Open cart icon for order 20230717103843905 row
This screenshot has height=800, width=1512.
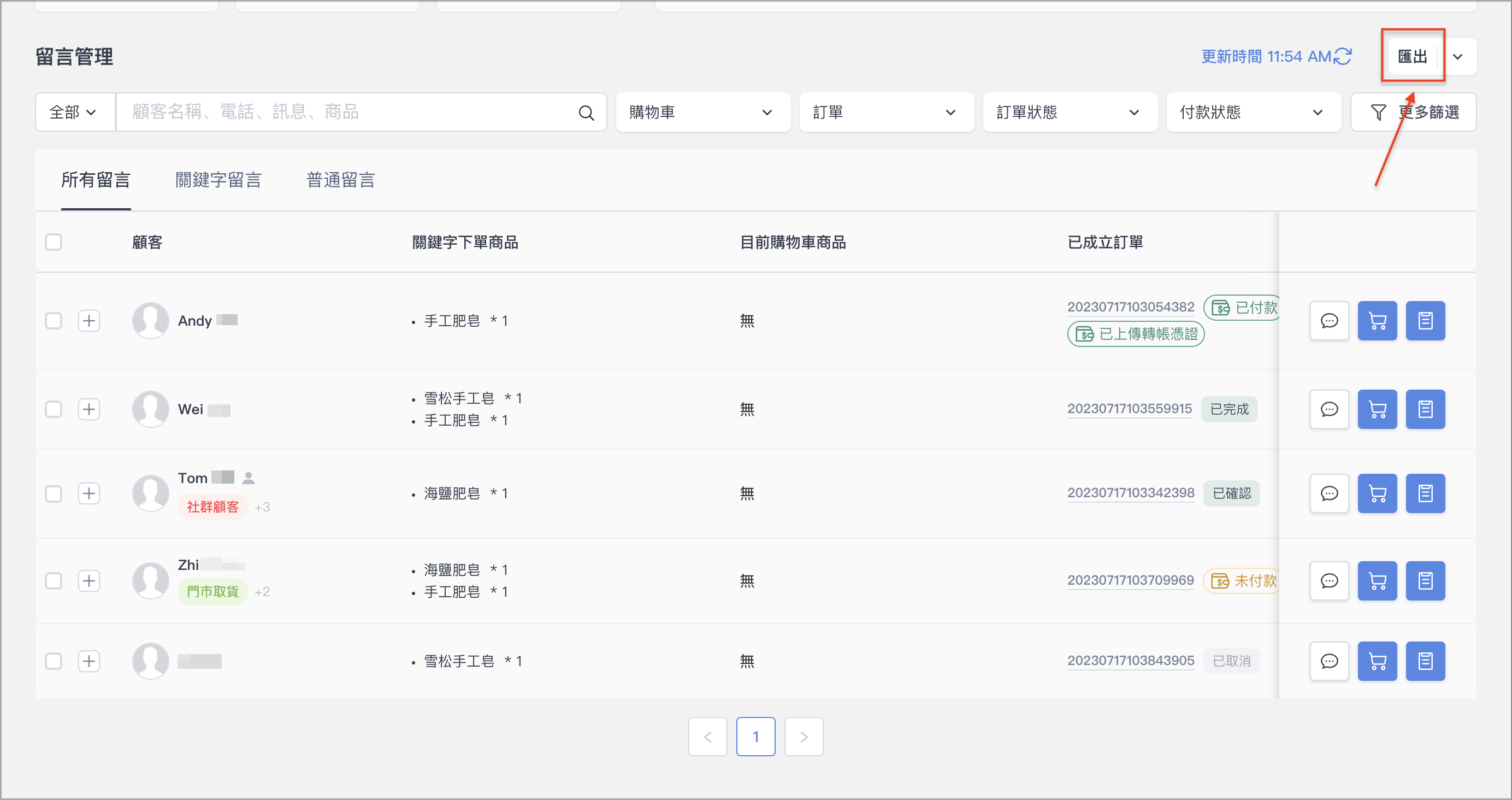1377,661
